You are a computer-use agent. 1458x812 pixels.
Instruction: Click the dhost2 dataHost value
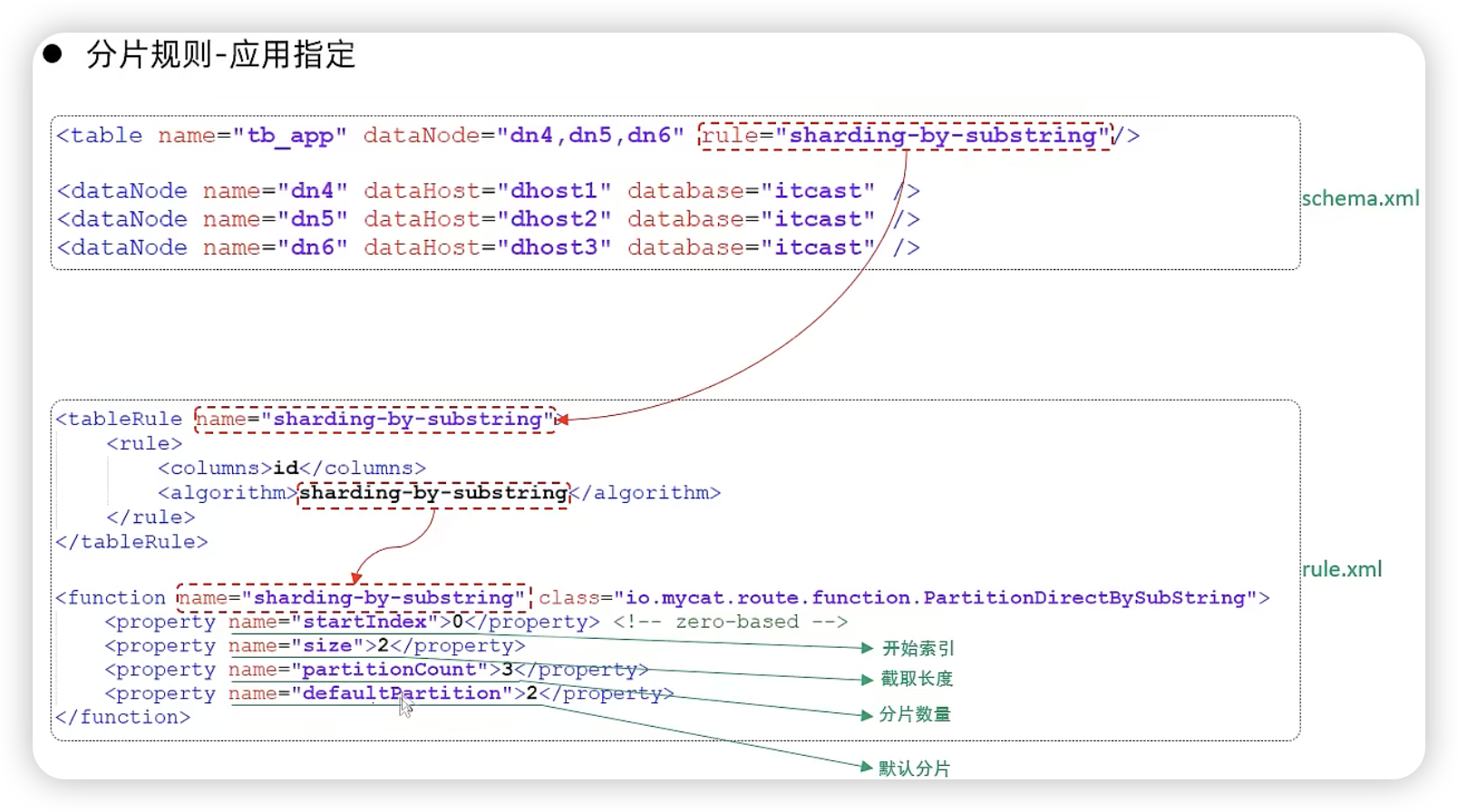(554, 219)
